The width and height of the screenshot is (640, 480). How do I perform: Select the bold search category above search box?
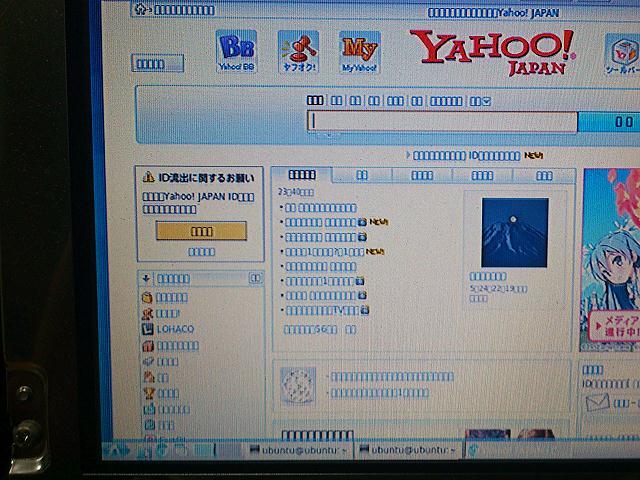tap(315, 100)
